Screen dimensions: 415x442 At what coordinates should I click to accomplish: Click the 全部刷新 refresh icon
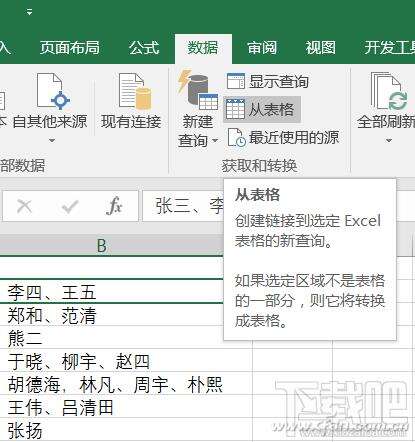[390, 91]
